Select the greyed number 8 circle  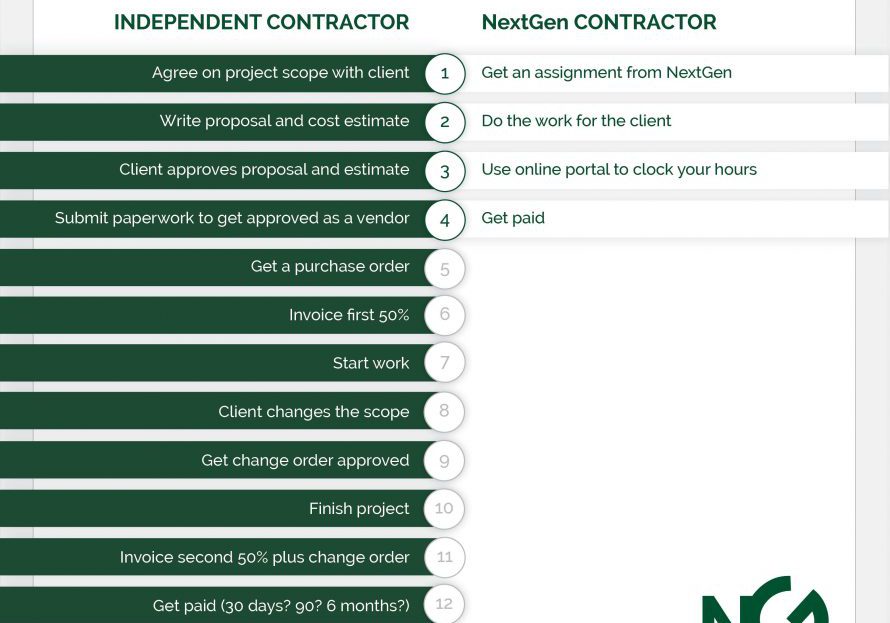pos(444,411)
